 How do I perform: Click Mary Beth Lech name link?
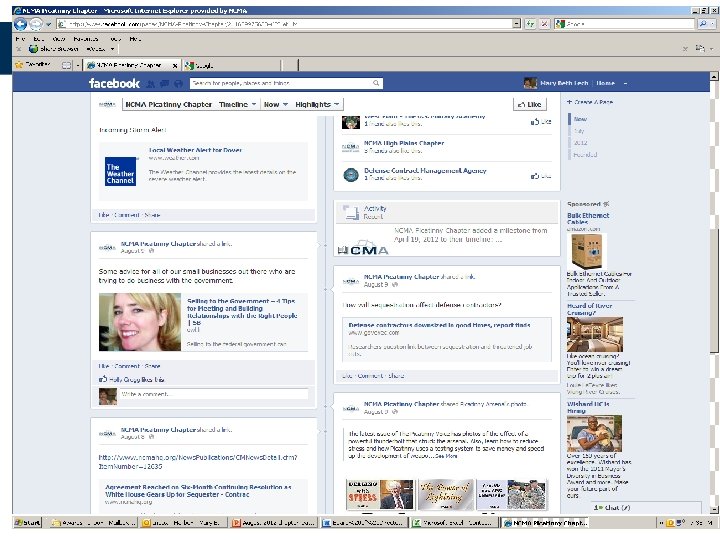[x=564, y=83]
